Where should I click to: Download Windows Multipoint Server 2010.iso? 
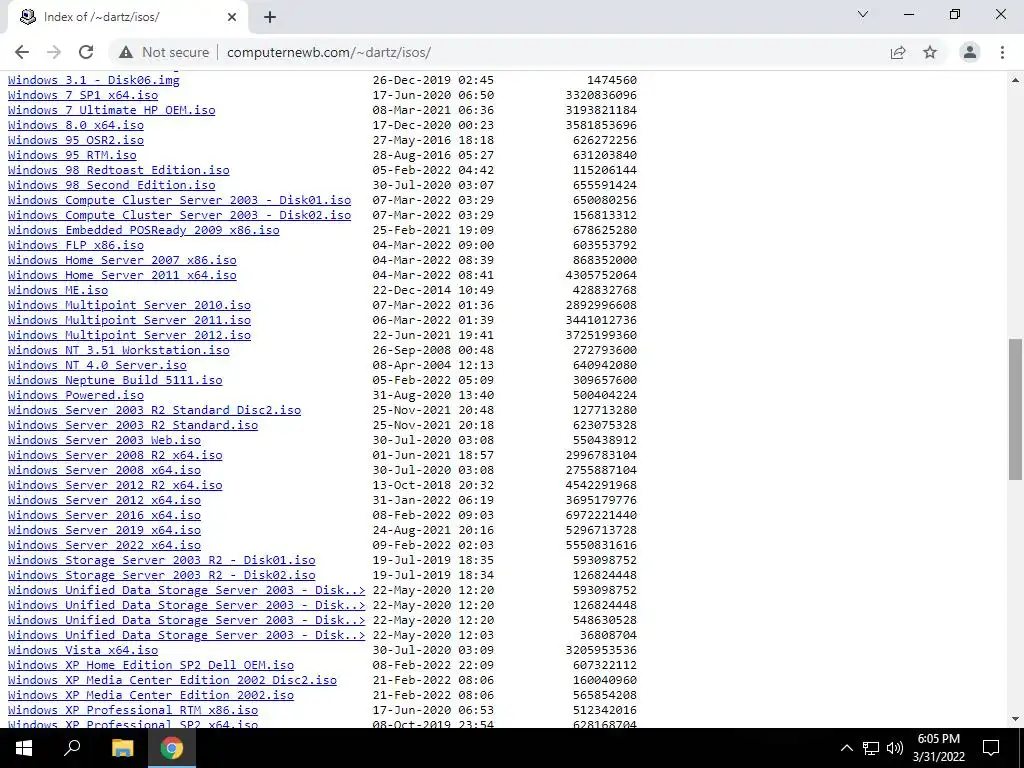click(129, 305)
